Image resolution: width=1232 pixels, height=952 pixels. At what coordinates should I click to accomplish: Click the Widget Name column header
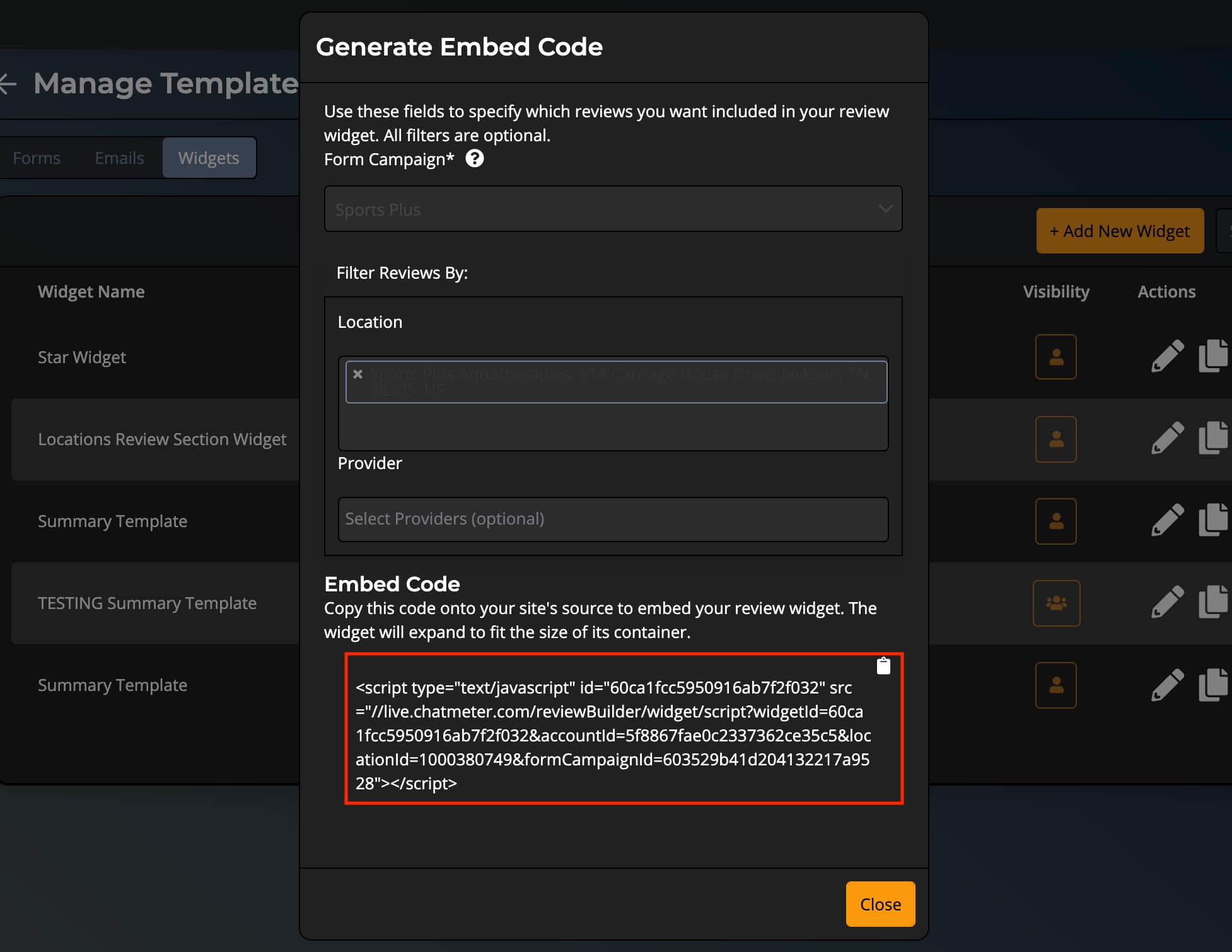91,291
